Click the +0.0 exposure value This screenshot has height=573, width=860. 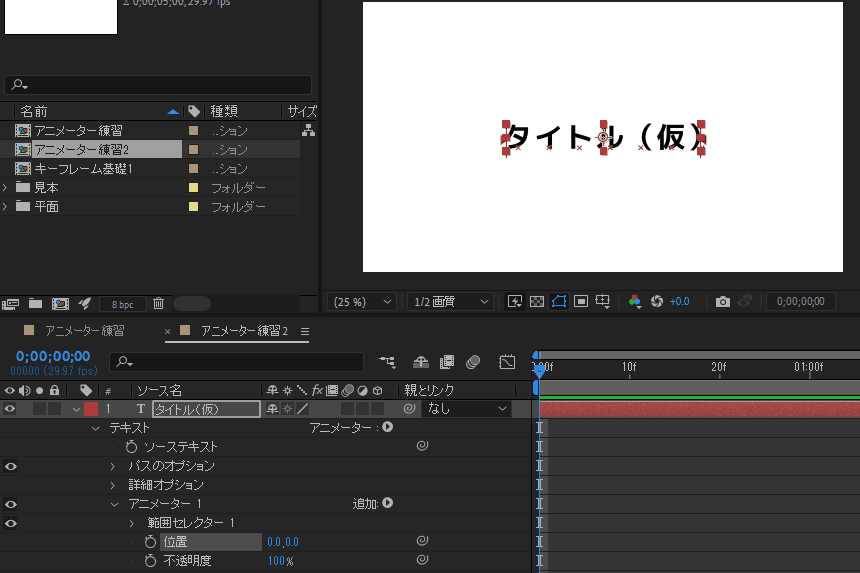pyautogui.click(x=680, y=302)
